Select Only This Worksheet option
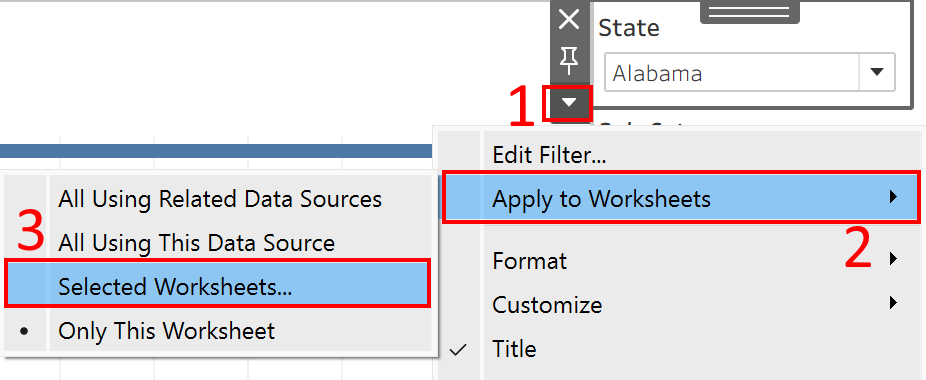The height and width of the screenshot is (380, 926). click(x=219, y=330)
